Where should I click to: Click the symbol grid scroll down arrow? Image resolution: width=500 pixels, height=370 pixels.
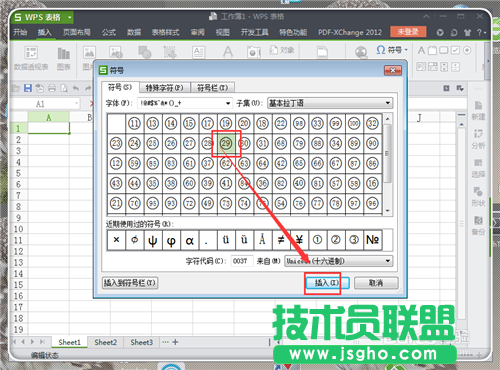pos(387,211)
